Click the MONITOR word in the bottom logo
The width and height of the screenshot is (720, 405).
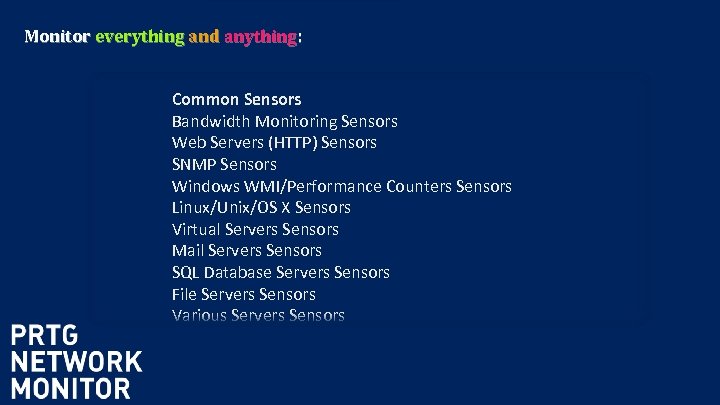click(x=70, y=388)
